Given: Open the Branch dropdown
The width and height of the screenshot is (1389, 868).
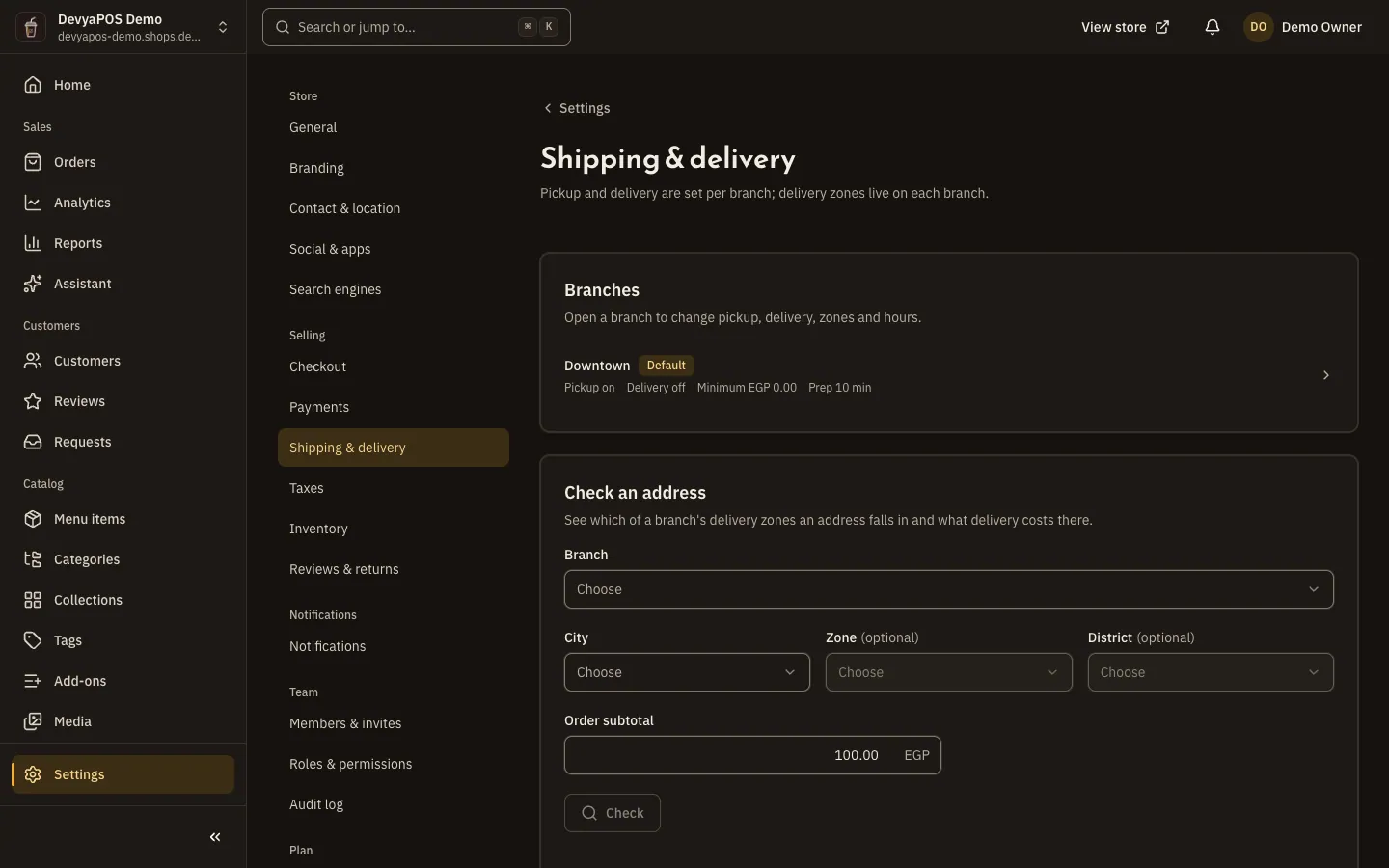Looking at the screenshot, I should (949, 589).
